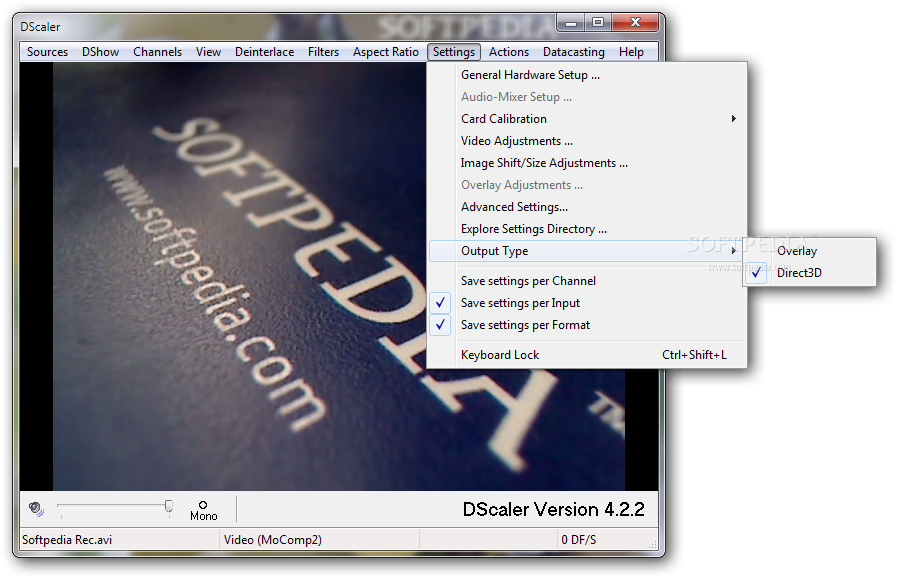Choose General Hardware Setup
Viewport: 897px width, 578px height.
click(587, 75)
